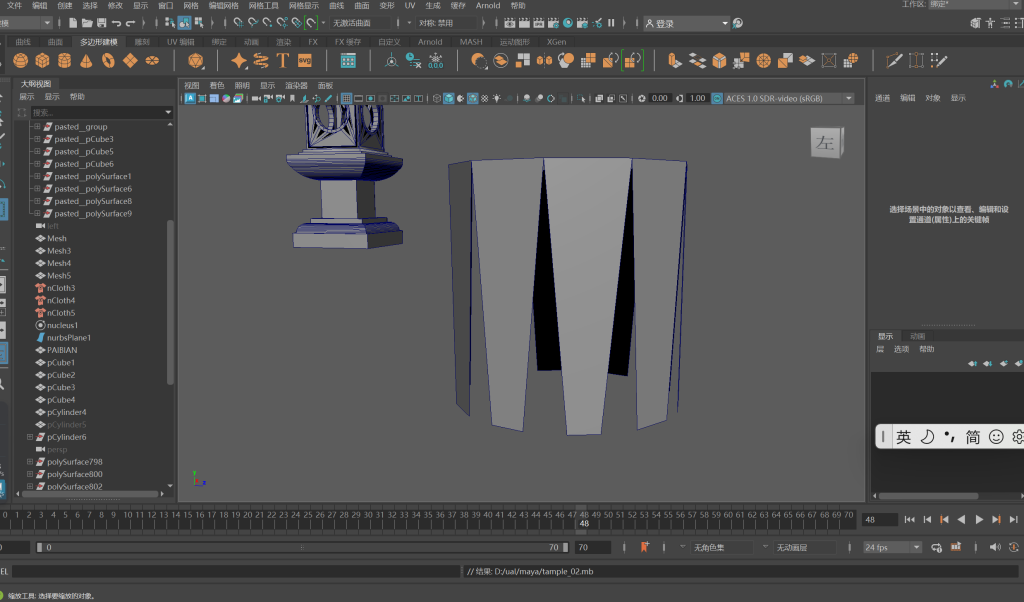This screenshot has width=1024, height=602.
Task: Click the undo arrow in the toolbar
Action: [117, 22]
